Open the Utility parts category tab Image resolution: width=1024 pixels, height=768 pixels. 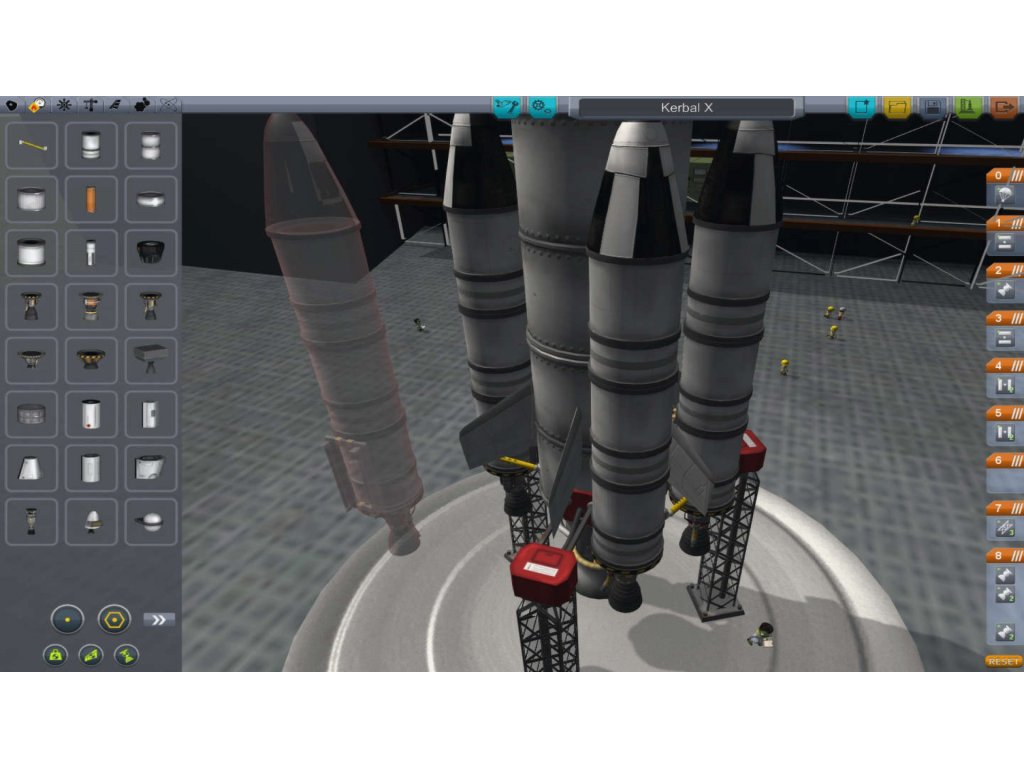142,105
